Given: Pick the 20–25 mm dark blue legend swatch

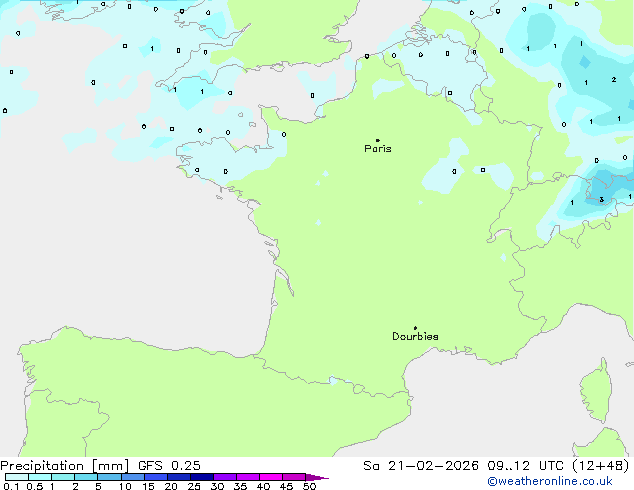Looking at the screenshot, I should [179, 477].
